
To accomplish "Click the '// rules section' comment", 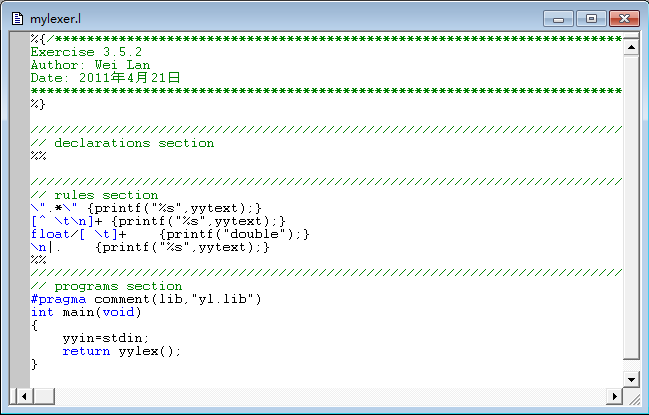I will click(94, 195).
